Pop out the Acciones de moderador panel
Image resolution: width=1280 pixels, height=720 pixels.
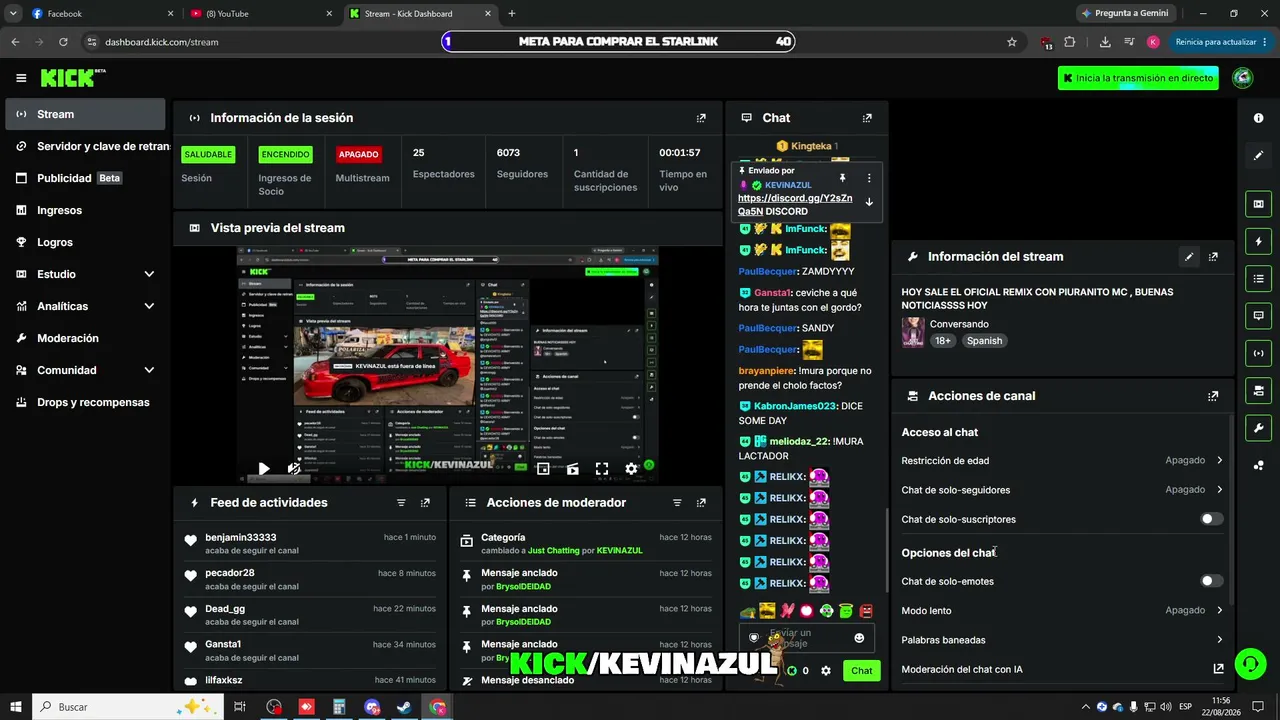tap(701, 503)
